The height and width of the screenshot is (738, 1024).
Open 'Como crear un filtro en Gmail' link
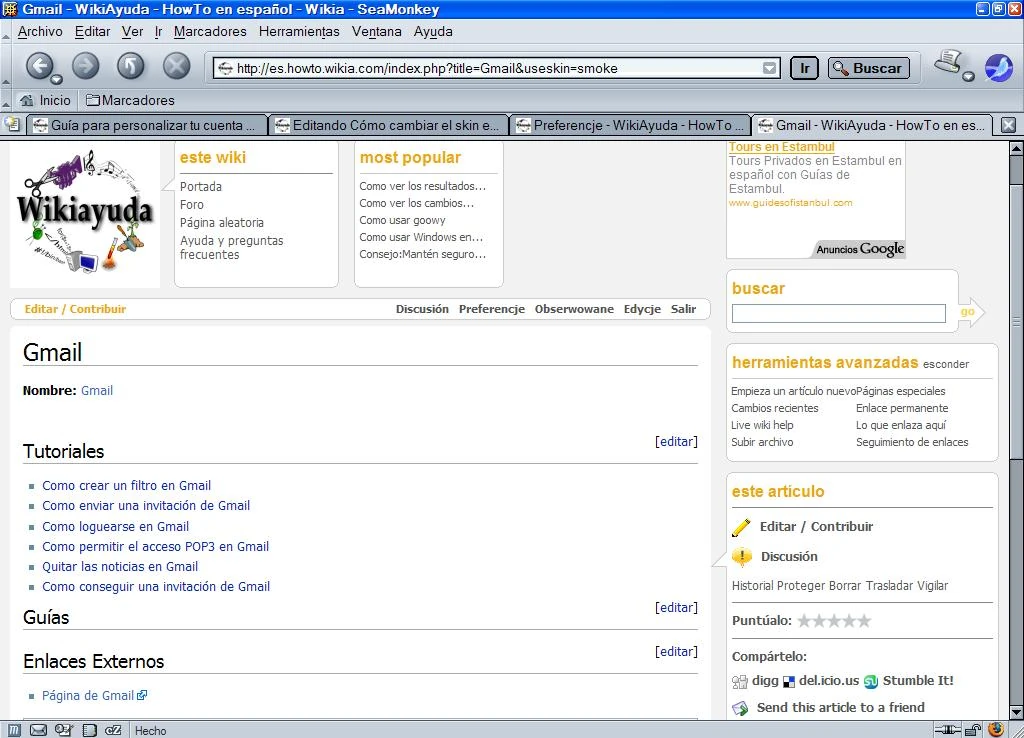click(127, 485)
